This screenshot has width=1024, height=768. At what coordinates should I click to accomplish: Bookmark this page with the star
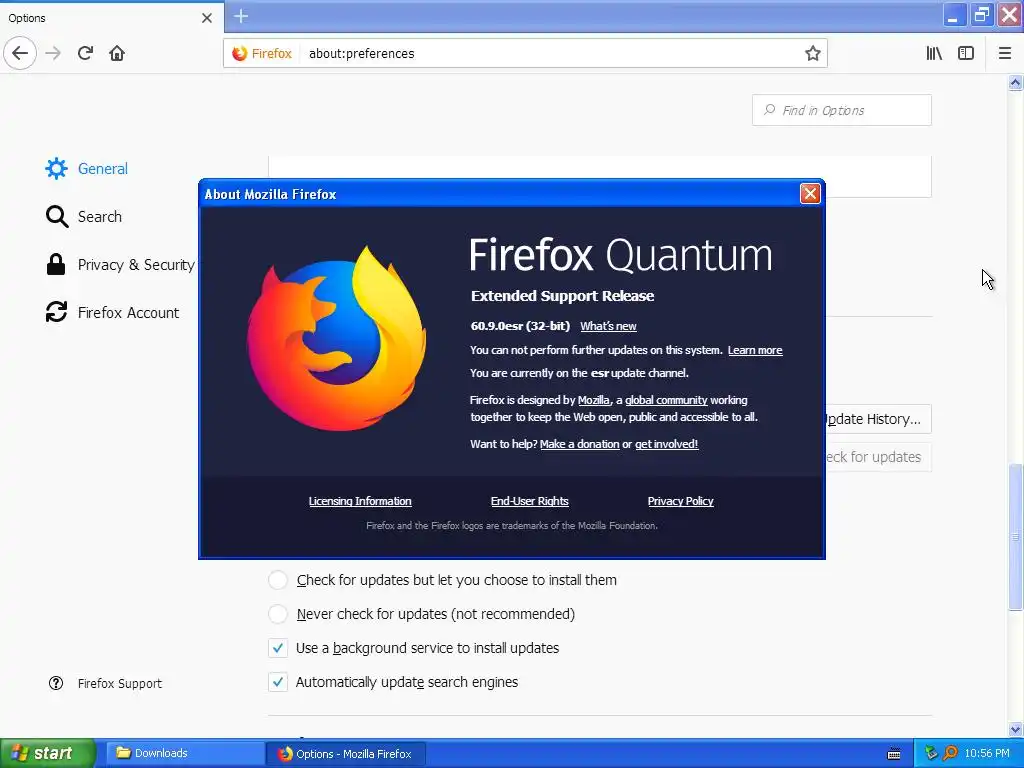point(812,53)
